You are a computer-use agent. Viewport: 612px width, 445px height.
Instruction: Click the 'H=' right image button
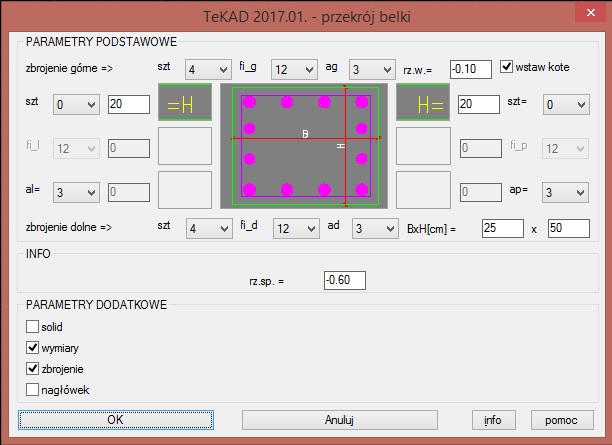click(423, 102)
